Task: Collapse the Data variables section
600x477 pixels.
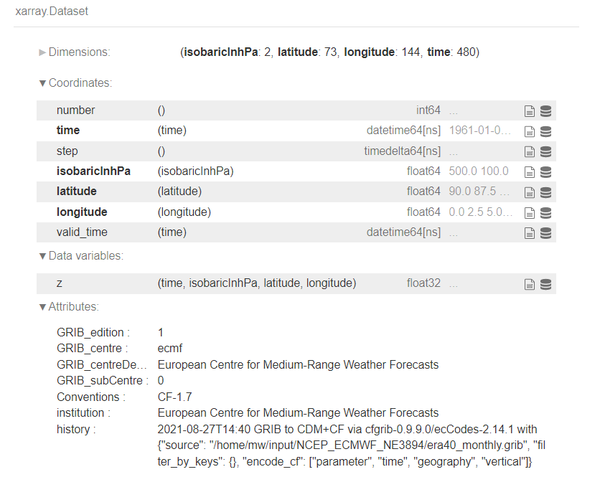Action: 80,256
